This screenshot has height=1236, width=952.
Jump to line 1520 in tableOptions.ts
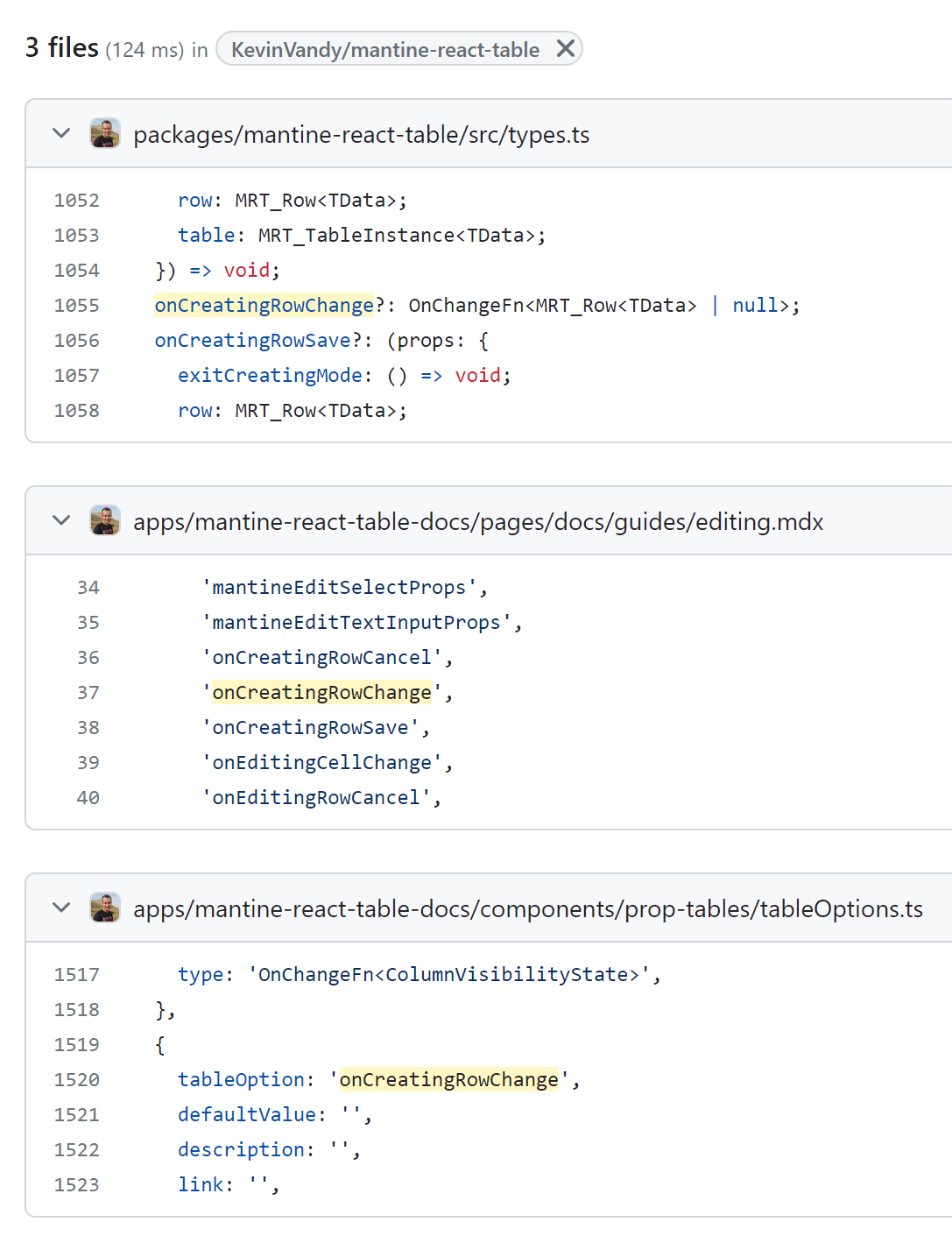pyautogui.click(x=77, y=1080)
